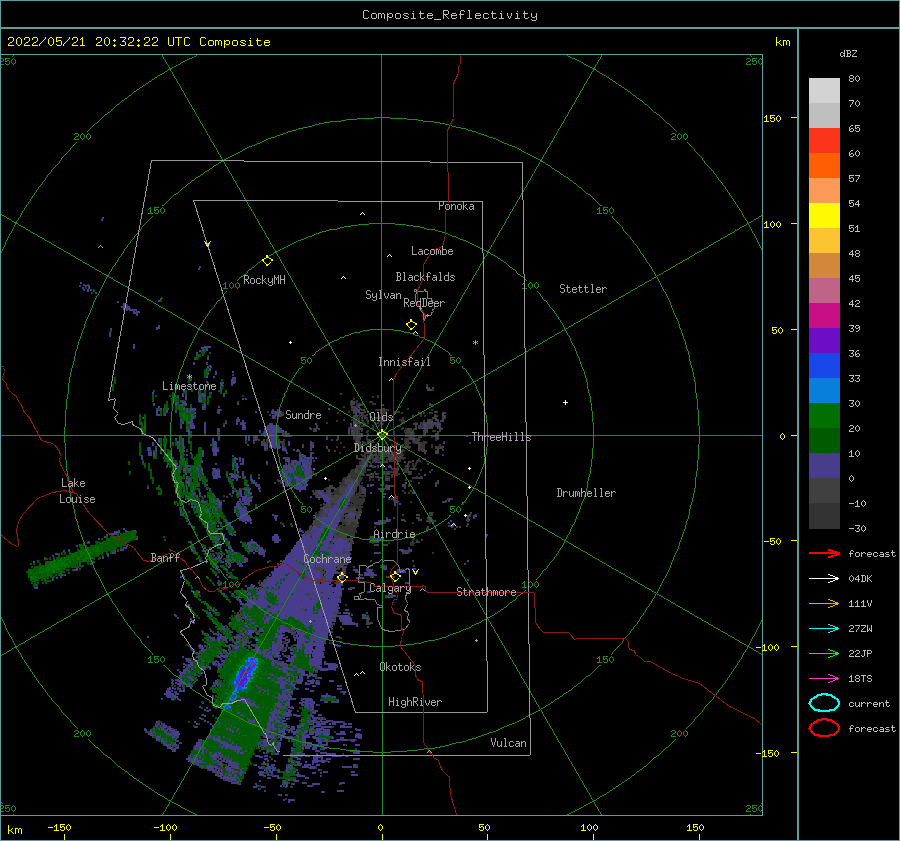This screenshot has width=900, height=841.
Task: Click the Didsbury city label
Action: click(378, 448)
